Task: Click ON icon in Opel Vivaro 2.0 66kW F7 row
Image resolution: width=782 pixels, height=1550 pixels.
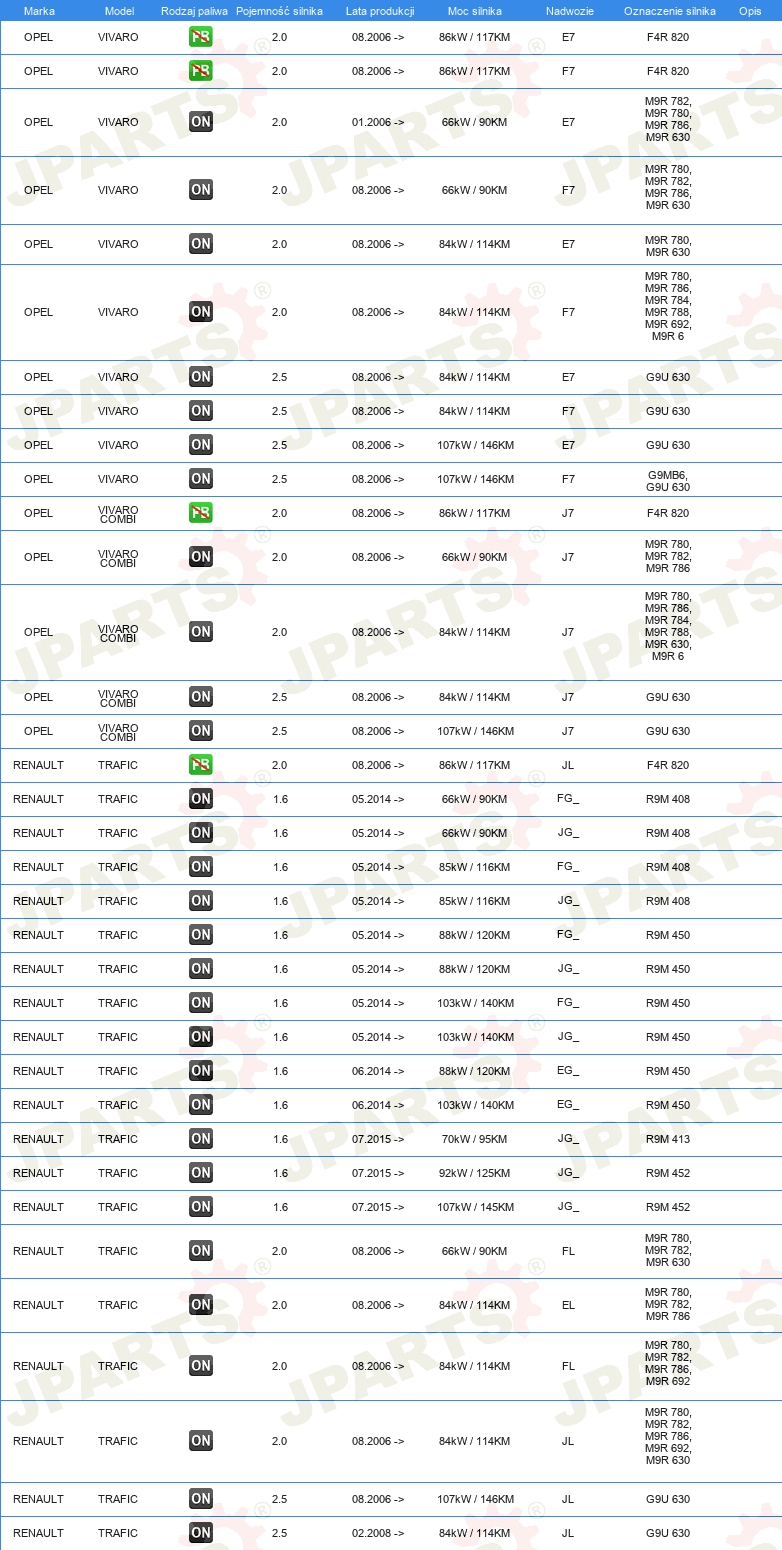Action: pos(201,190)
